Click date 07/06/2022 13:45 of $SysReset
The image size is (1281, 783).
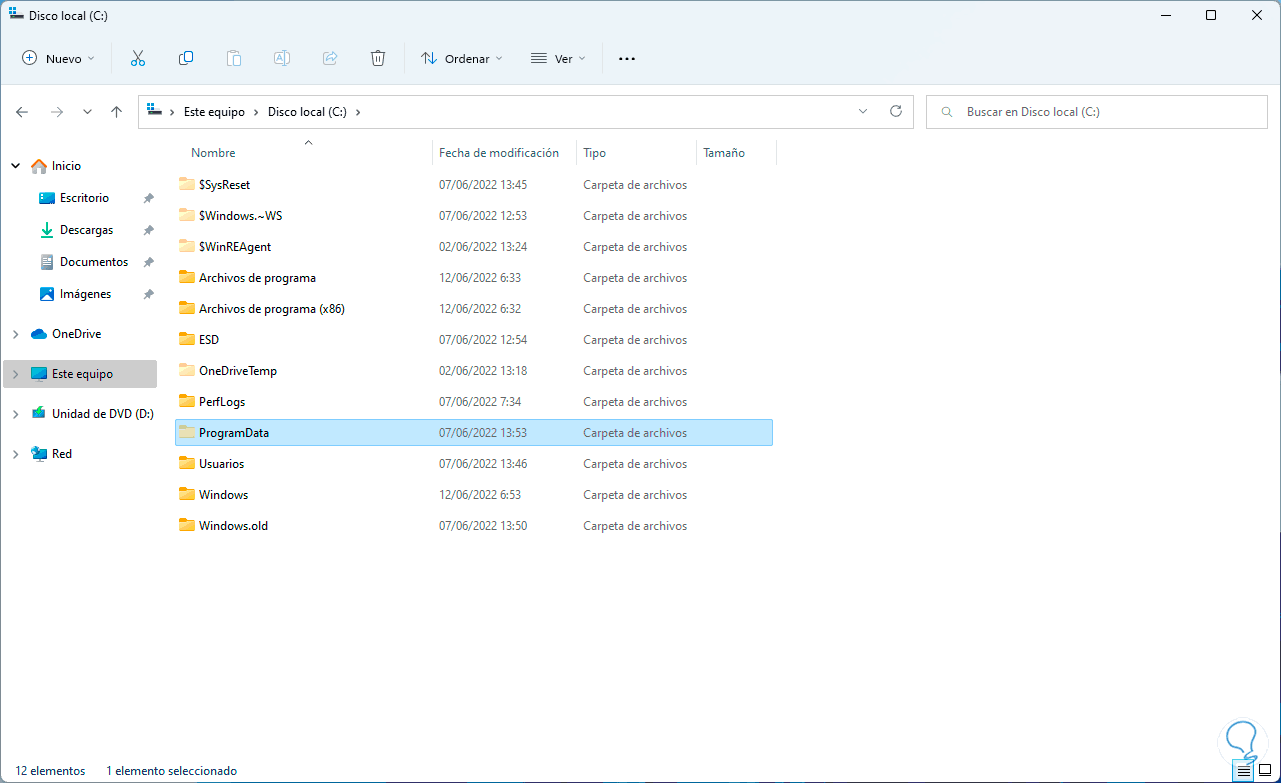[x=483, y=184]
